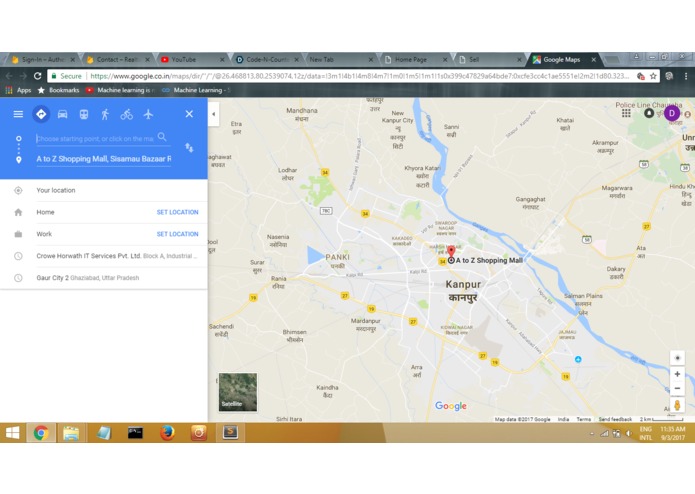
Task: Click the Kanpur city label on map
Action: pyautogui.click(x=463, y=284)
